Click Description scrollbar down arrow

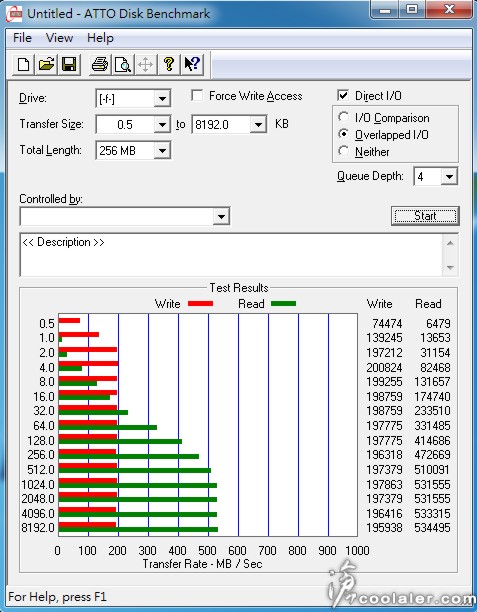tap(450, 268)
